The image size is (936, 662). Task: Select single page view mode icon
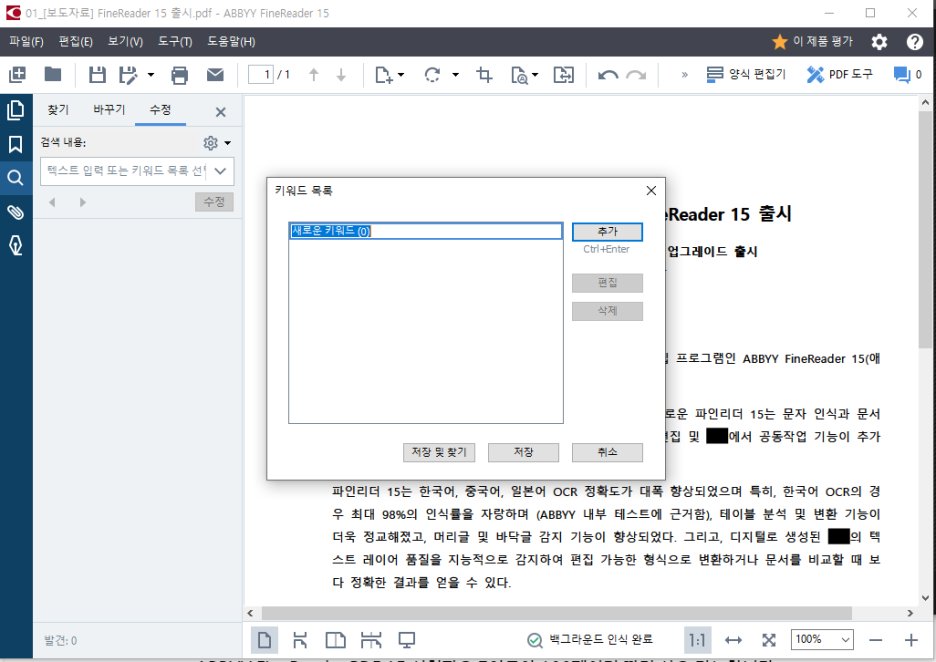pos(264,641)
